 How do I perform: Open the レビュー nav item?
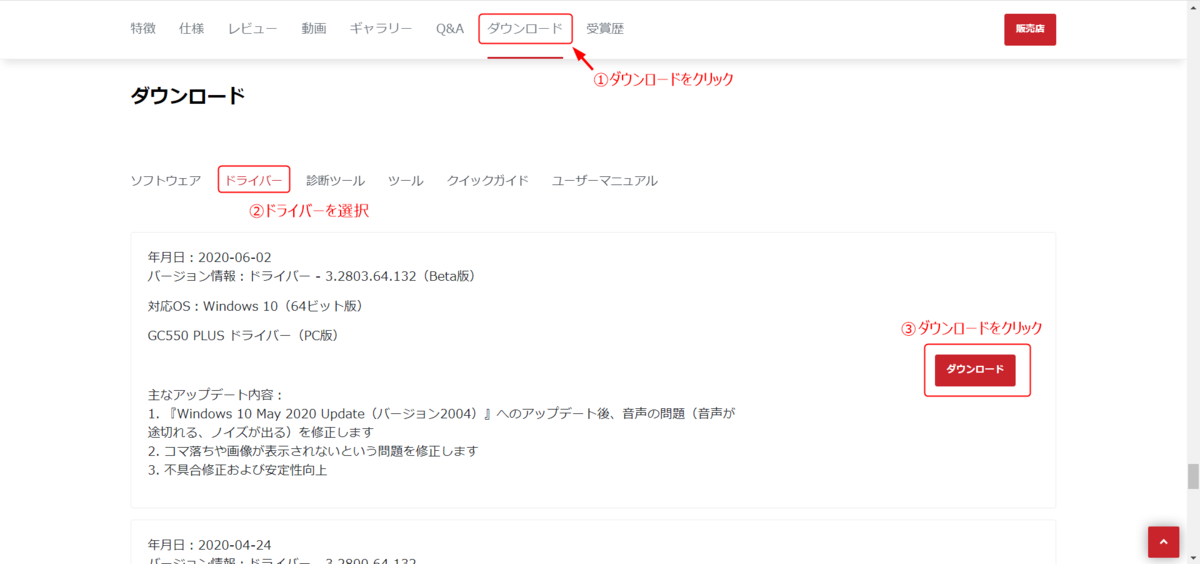pos(252,29)
